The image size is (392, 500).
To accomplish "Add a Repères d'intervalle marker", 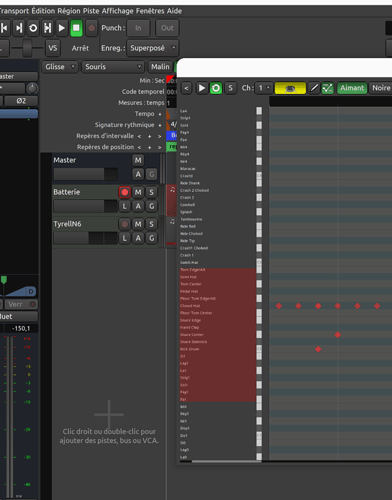I will (149, 136).
